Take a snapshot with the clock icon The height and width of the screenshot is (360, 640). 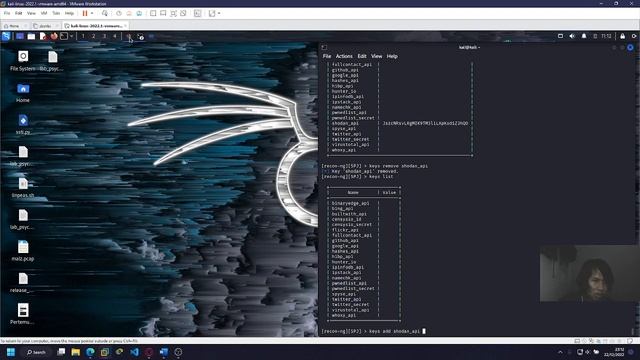(119, 13)
